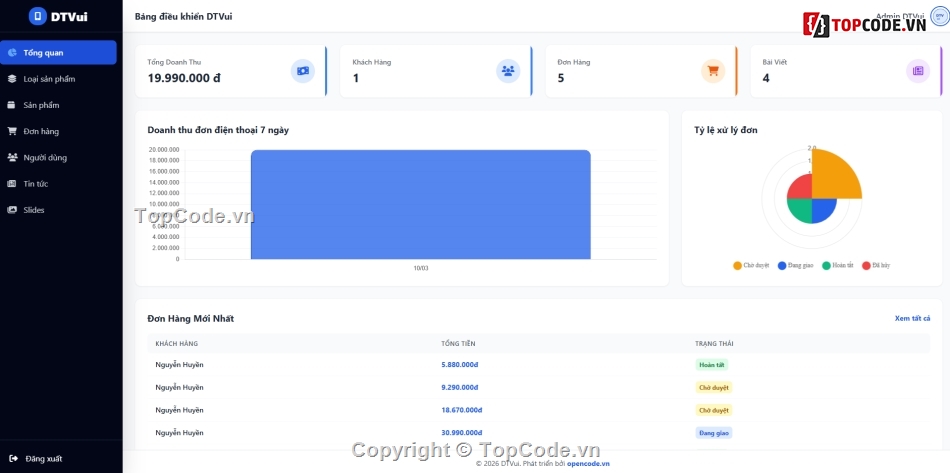The height and width of the screenshot is (473, 950).
Task: Click the Bài Viết card label
Action: (x=774, y=62)
